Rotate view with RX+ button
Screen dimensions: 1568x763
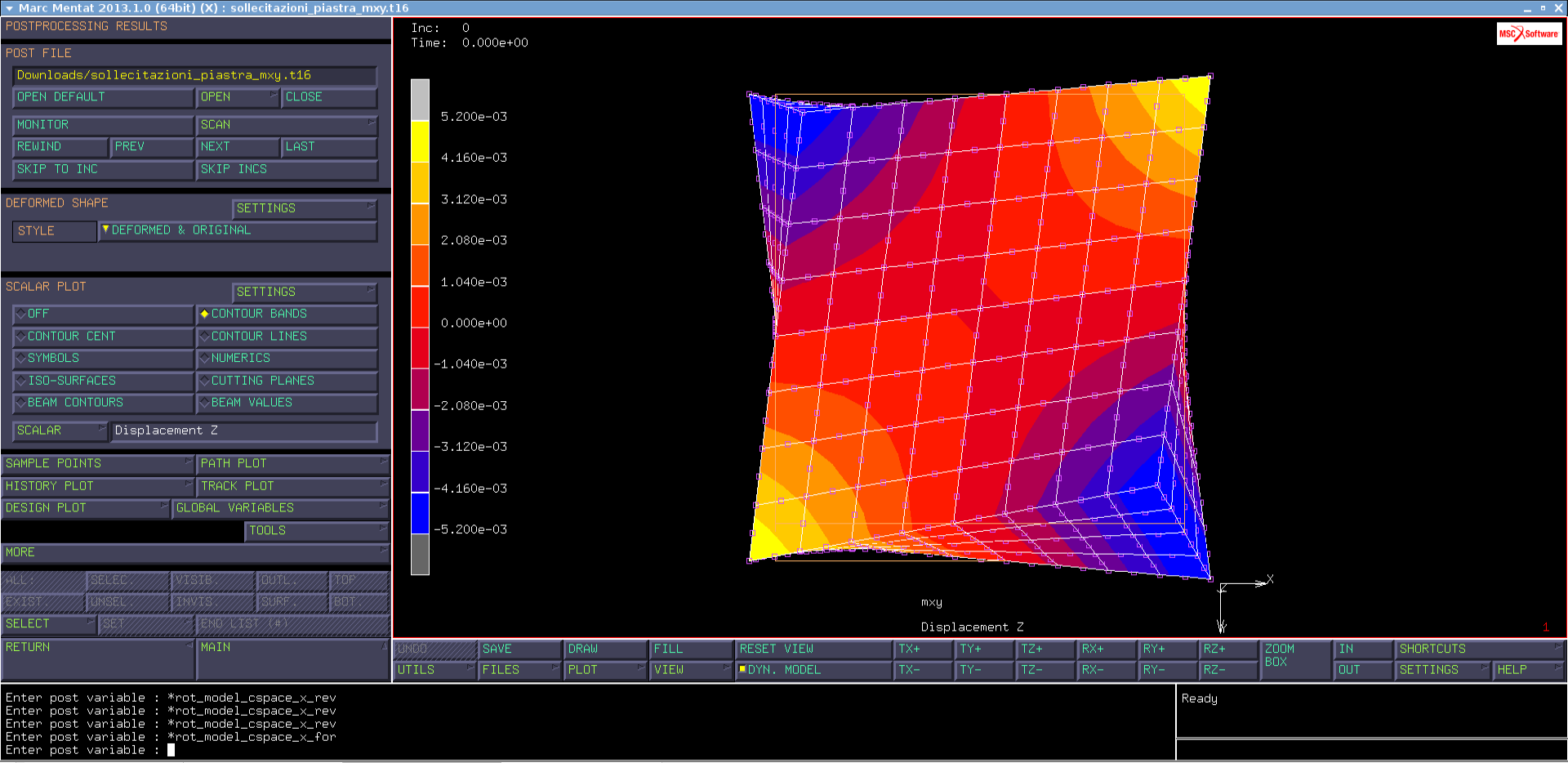point(1106,649)
